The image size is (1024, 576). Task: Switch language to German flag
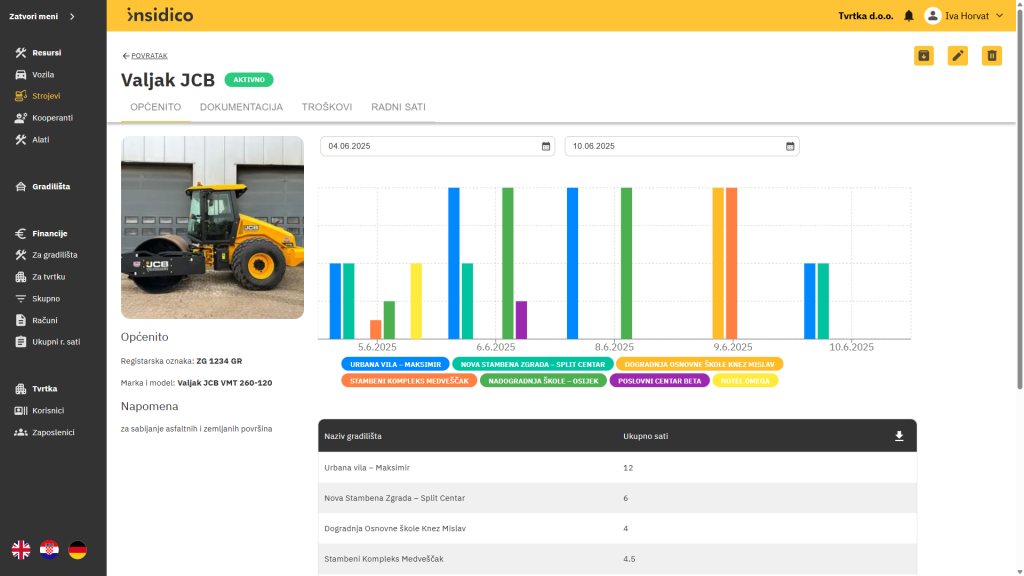pyautogui.click(x=77, y=549)
